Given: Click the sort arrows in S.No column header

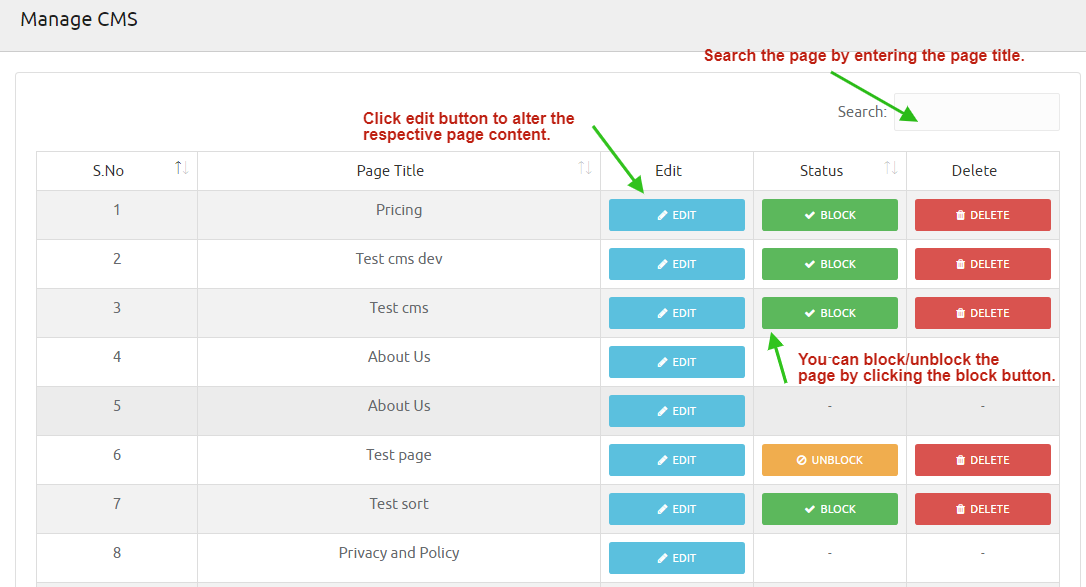Looking at the screenshot, I should tap(181, 169).
